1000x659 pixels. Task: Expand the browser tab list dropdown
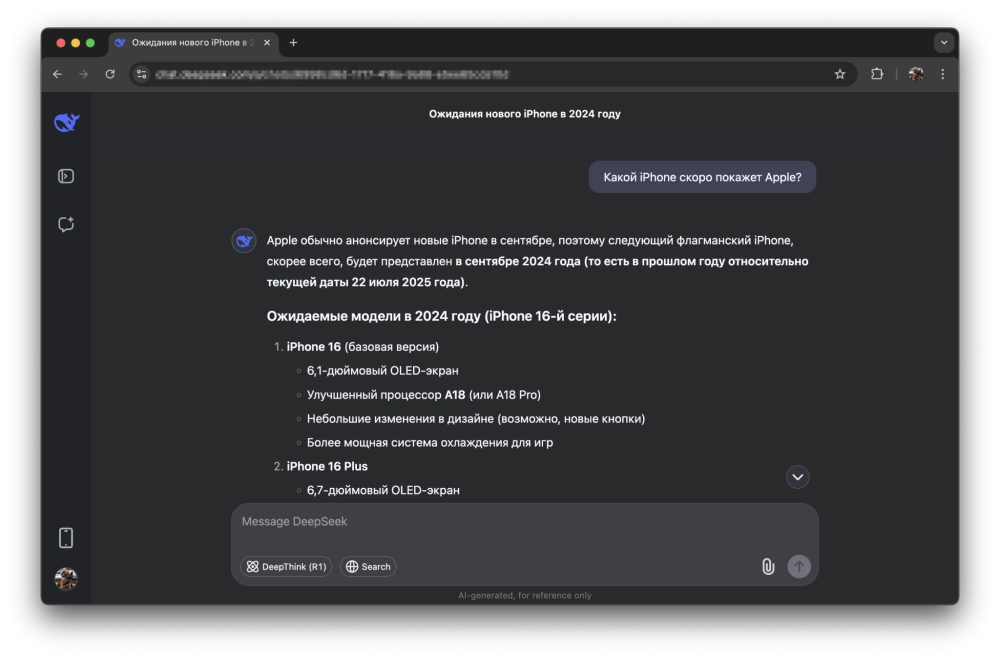[x=944, y=43]
